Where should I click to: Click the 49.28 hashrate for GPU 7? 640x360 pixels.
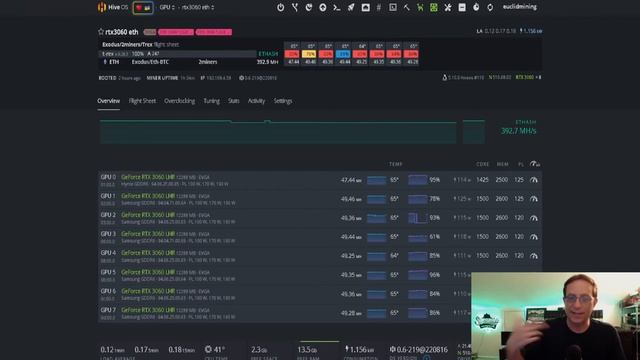[x=351, y=313]
